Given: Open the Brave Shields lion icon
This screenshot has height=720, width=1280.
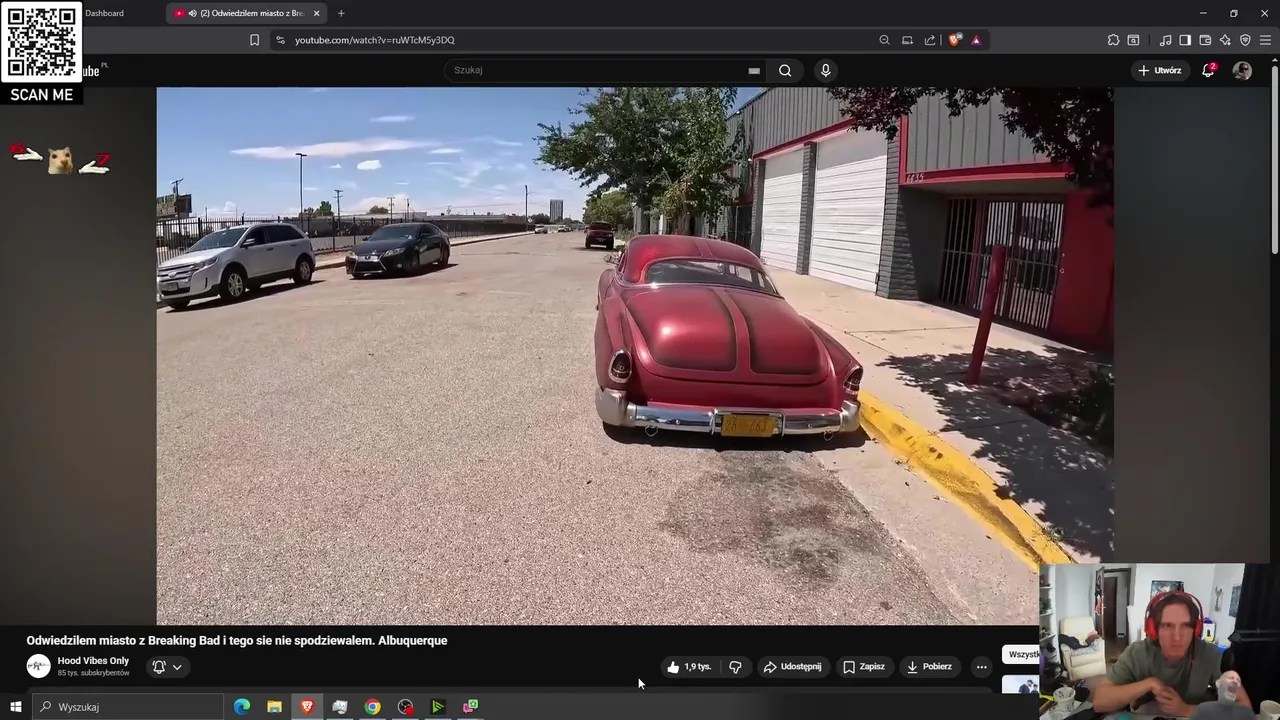Looking at the screenshot, I should point(955,40).
